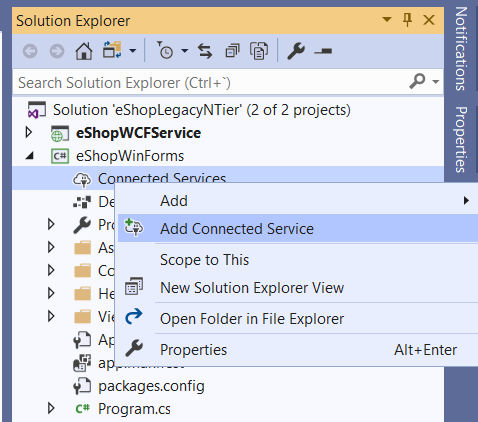478x422 pixels.
Task: Click the Forward navigation arrow in toolbar
Action: [57, 51]
